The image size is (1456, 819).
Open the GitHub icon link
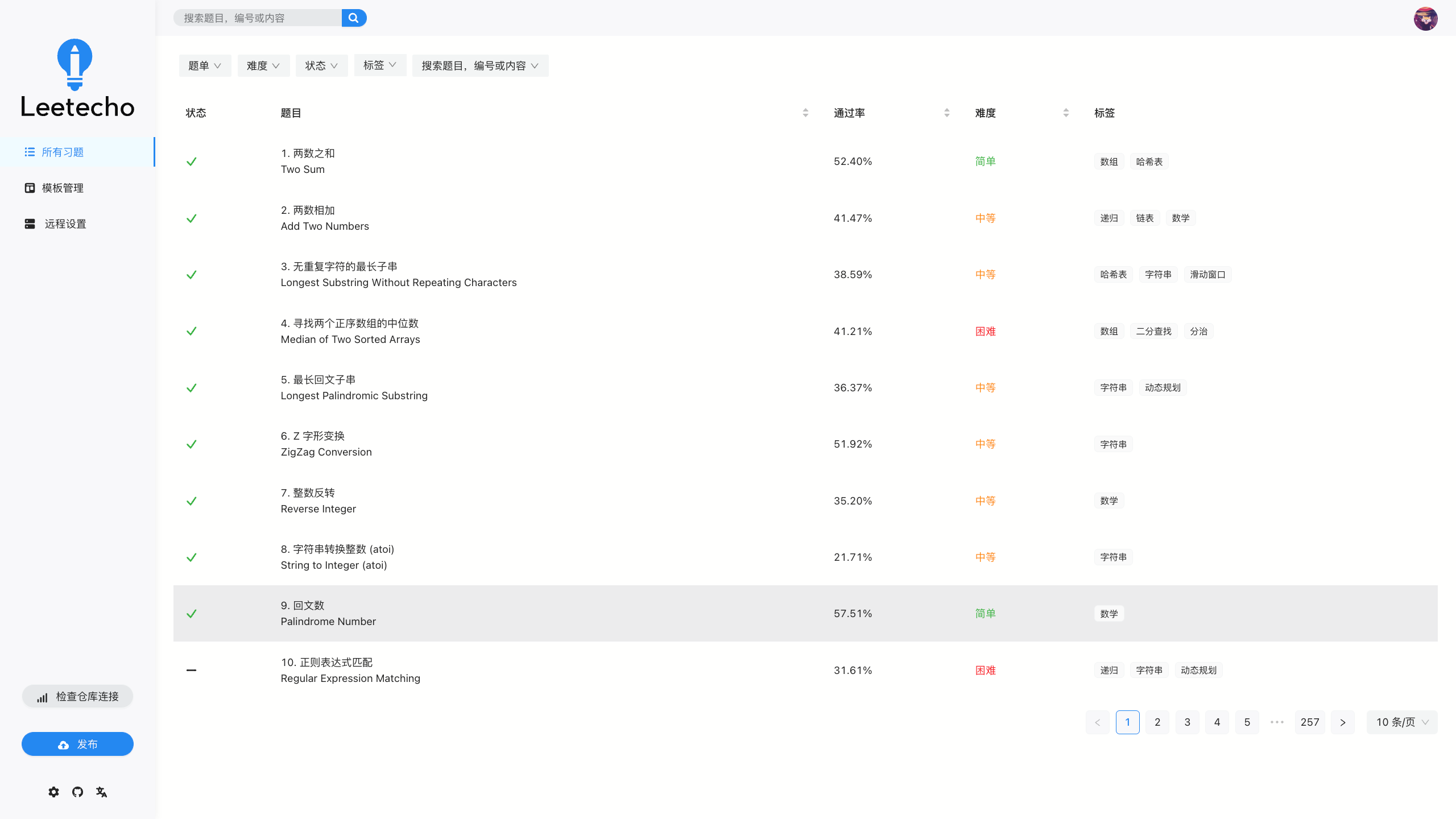tap(77, 792)
